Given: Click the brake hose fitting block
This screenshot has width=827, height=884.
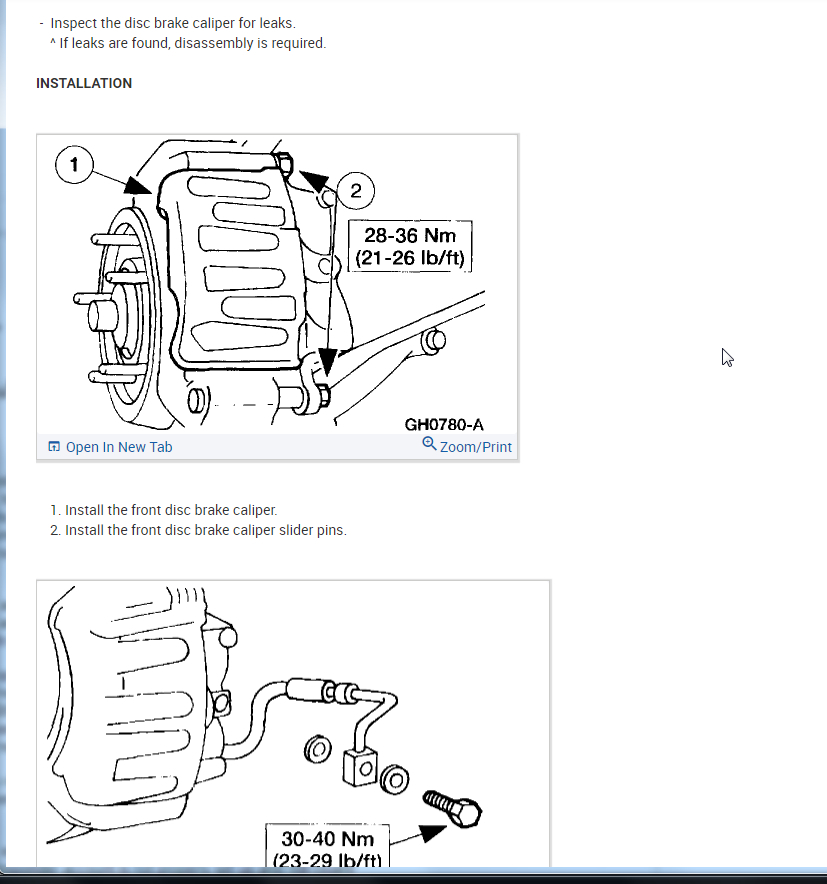Looking at the screenshot, I should point(360,766).
